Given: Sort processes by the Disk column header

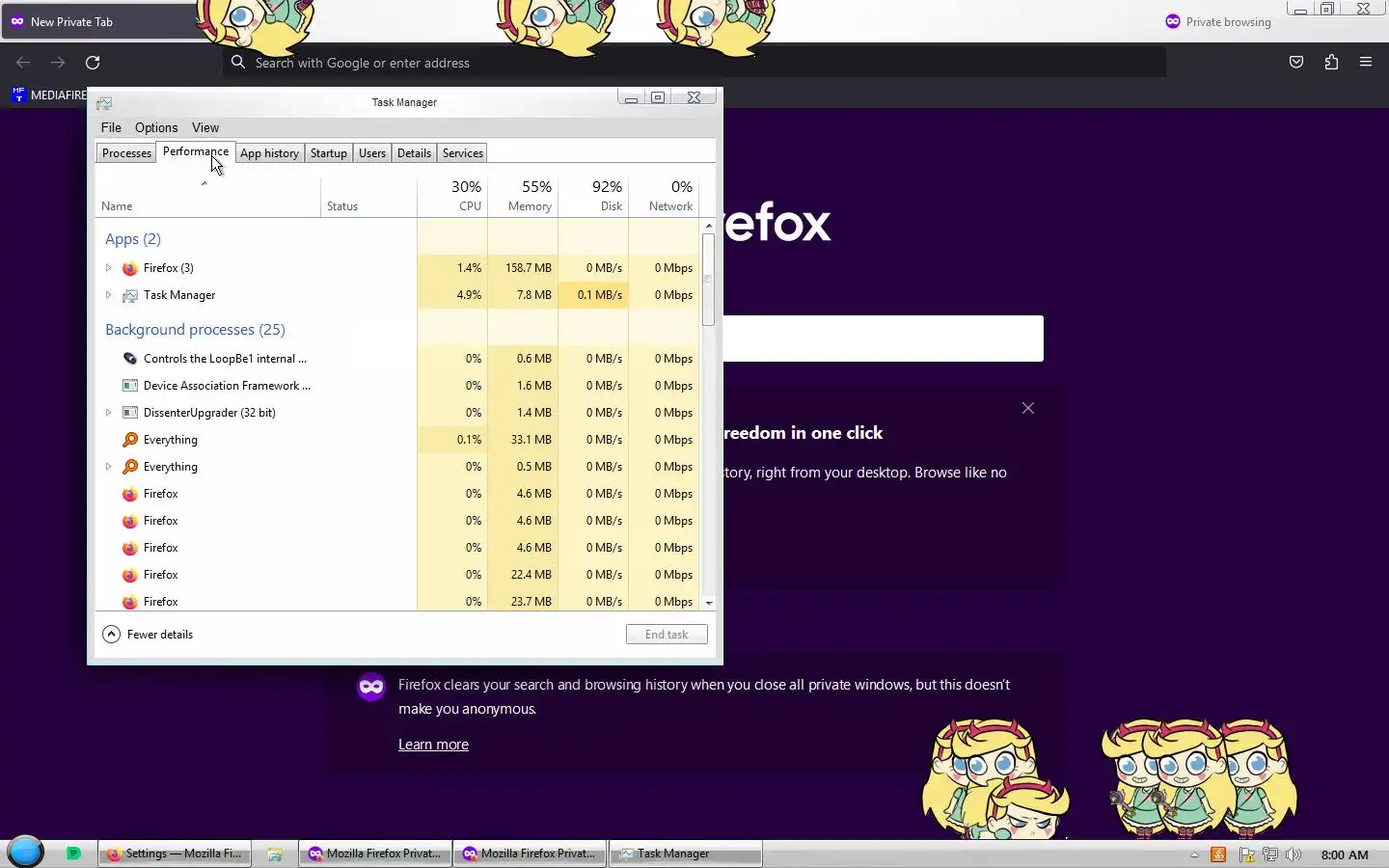Looking at the screenshot, I should click(593, 196).
